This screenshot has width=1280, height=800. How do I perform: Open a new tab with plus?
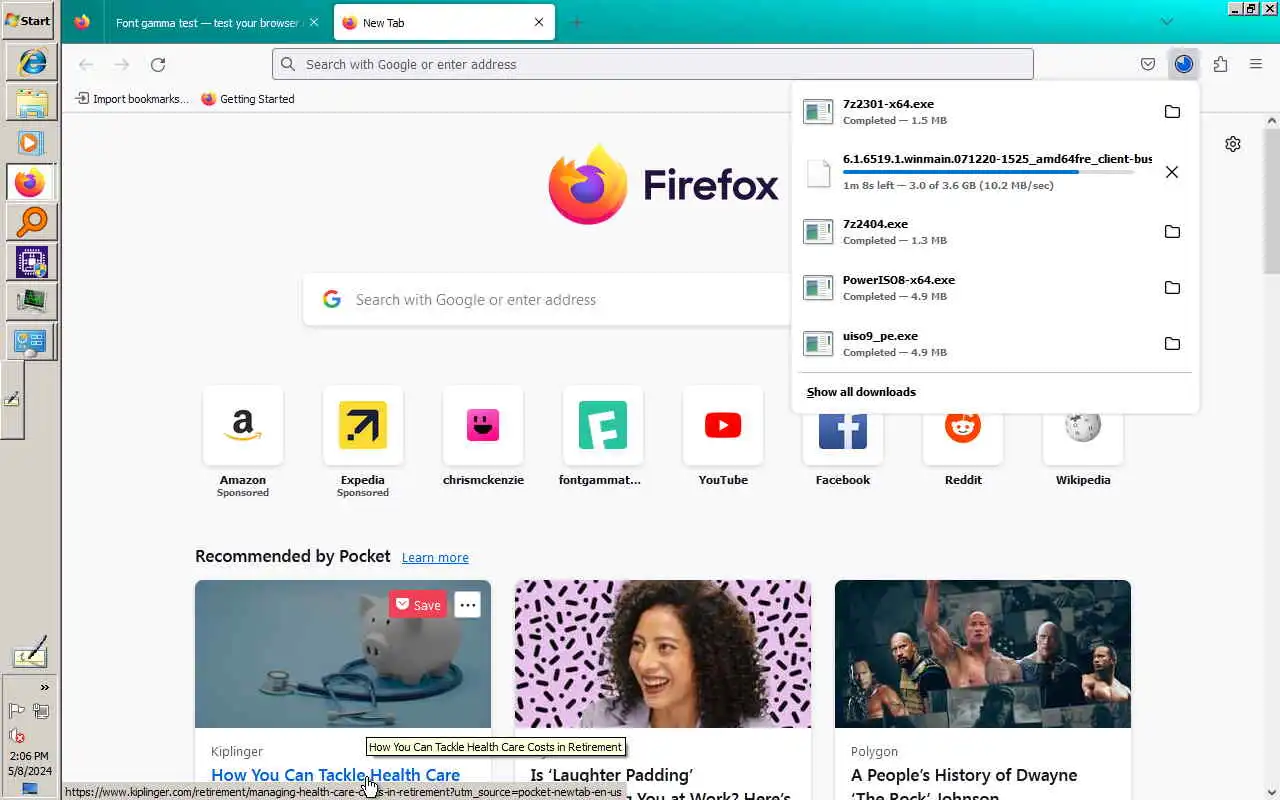pyautogui.click(x=576, y=22)
